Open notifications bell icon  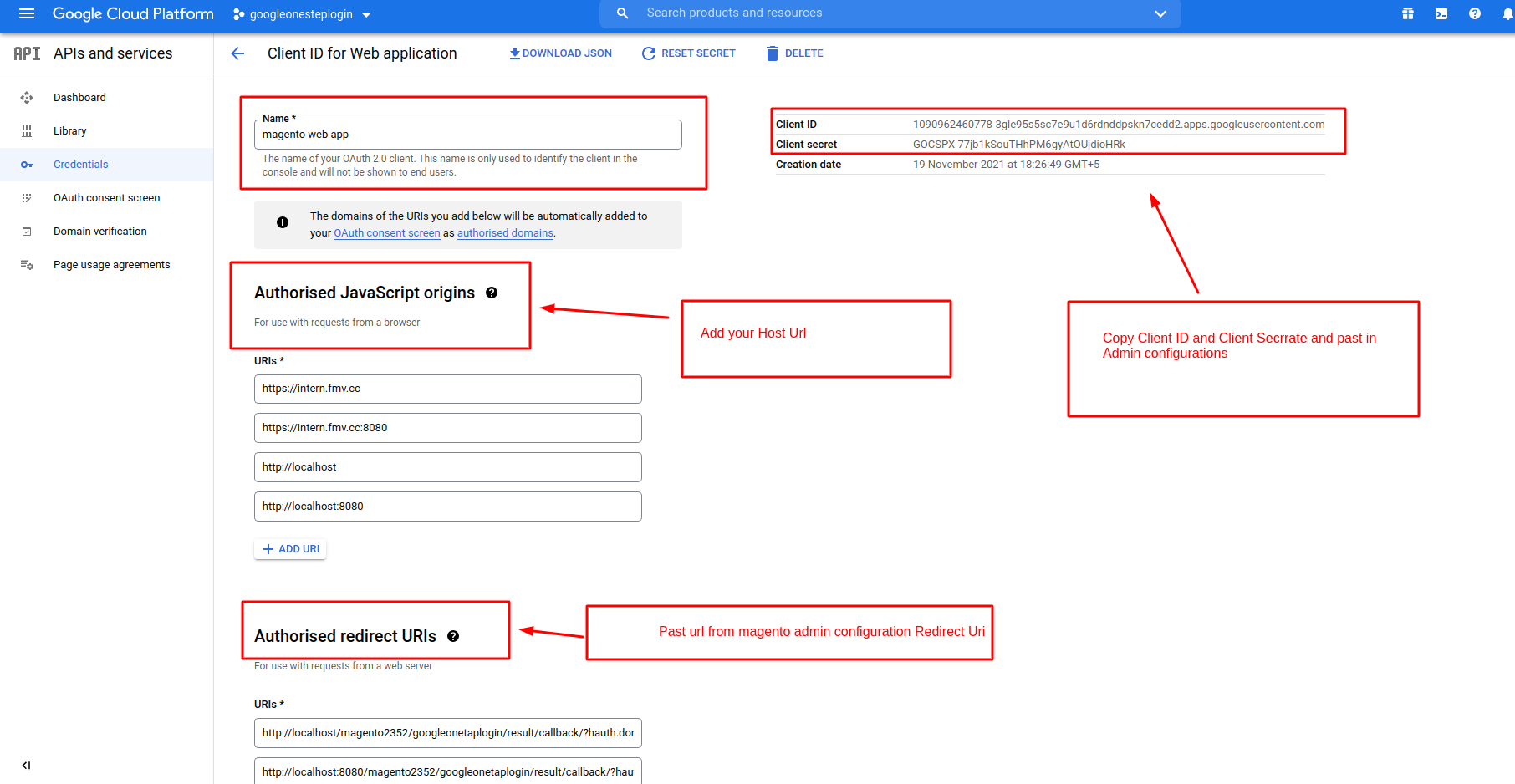point(1507,13)
